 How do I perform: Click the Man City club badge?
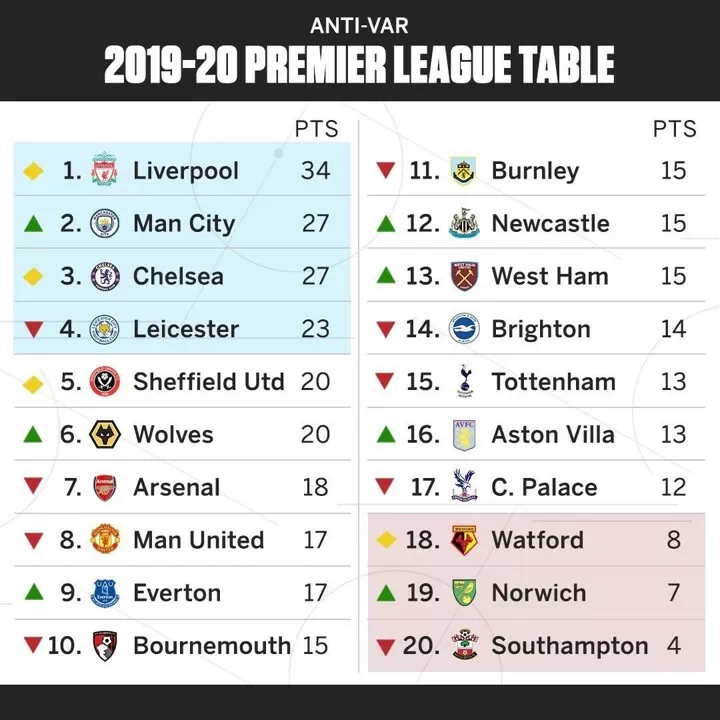point(105,223)
